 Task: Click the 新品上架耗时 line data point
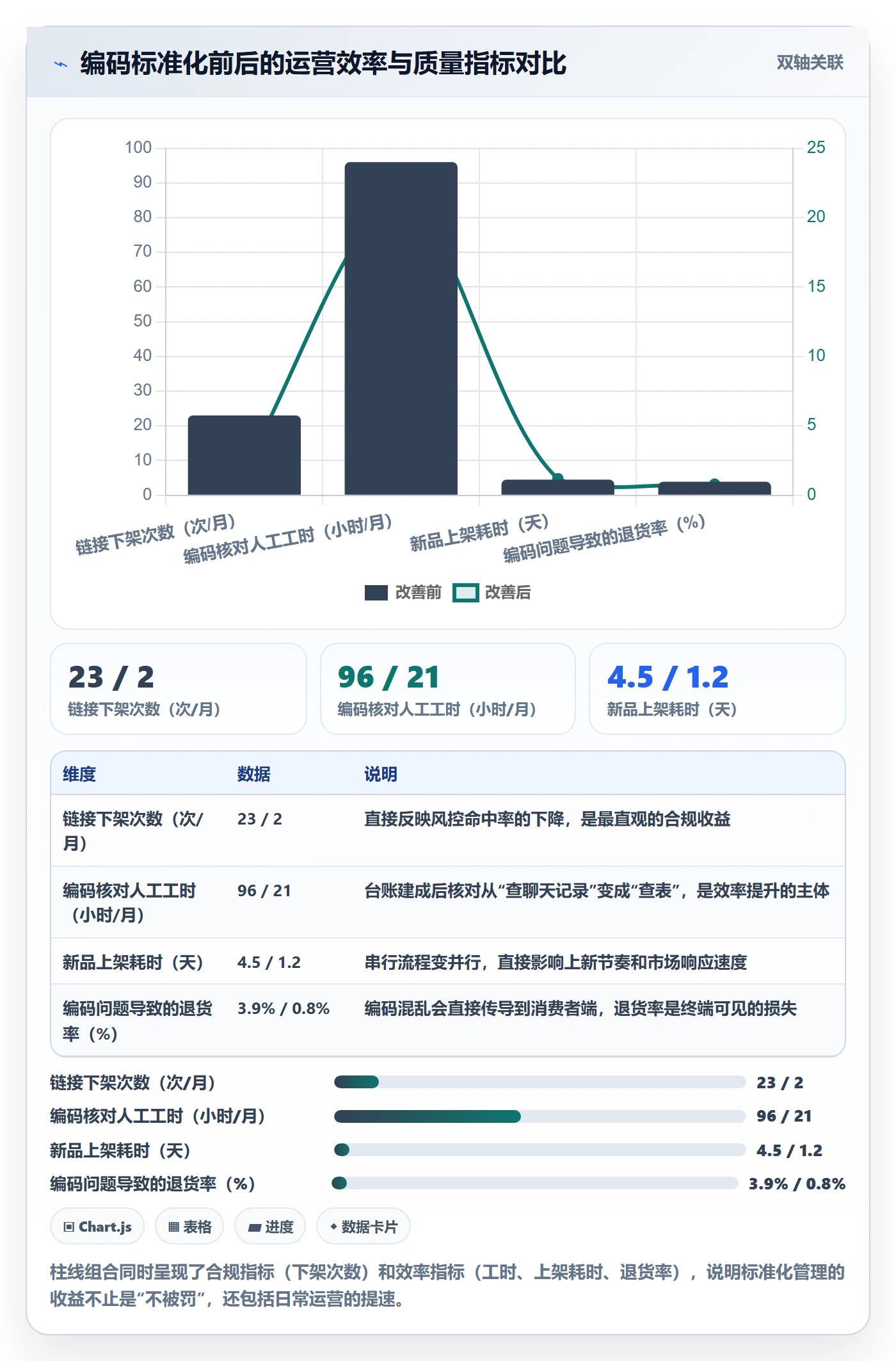(557, 478)
